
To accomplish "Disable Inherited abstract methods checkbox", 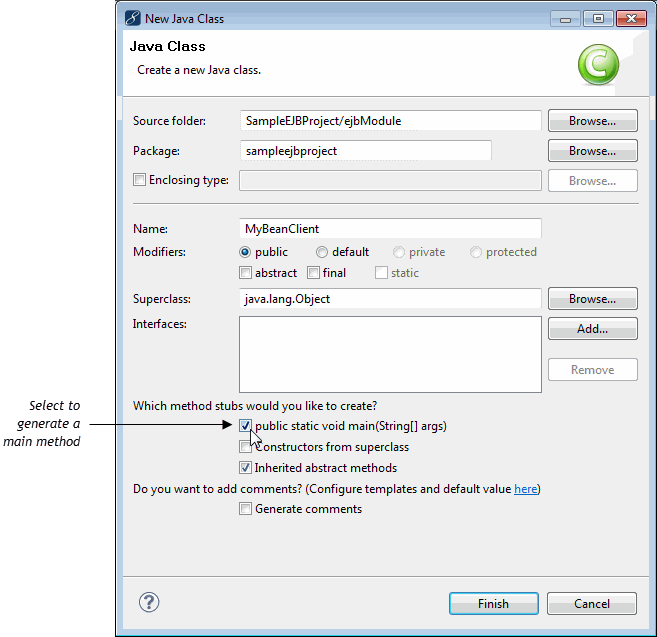I will pos(245,468).
